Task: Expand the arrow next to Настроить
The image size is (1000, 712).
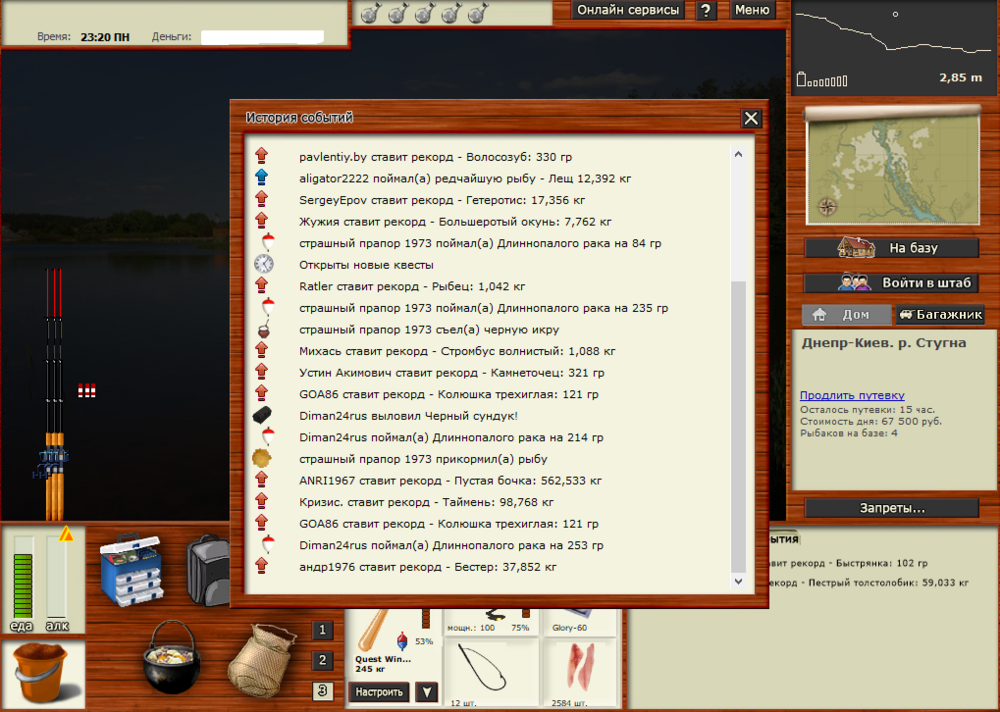Action: point(427,692)
